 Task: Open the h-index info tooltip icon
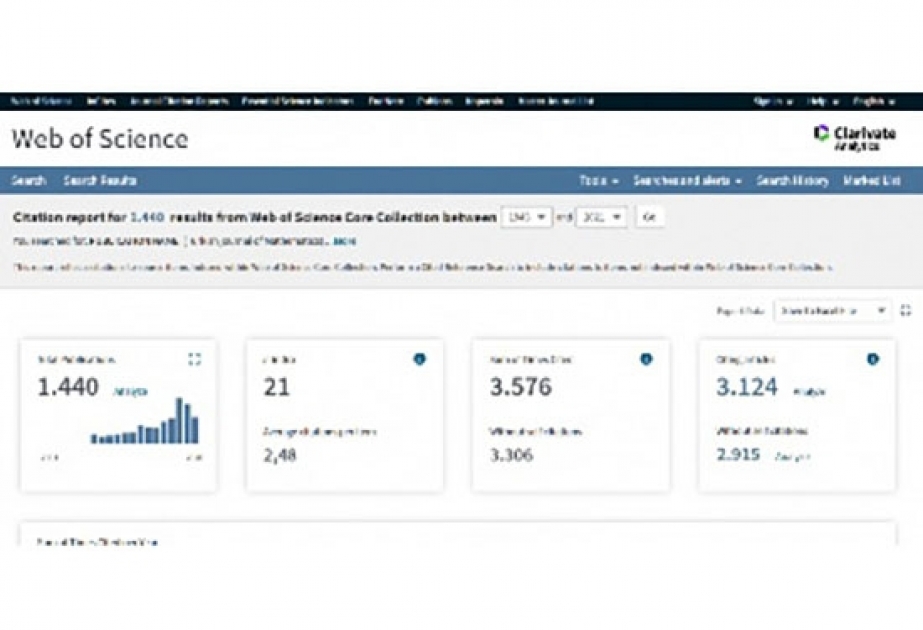(419, 359)
